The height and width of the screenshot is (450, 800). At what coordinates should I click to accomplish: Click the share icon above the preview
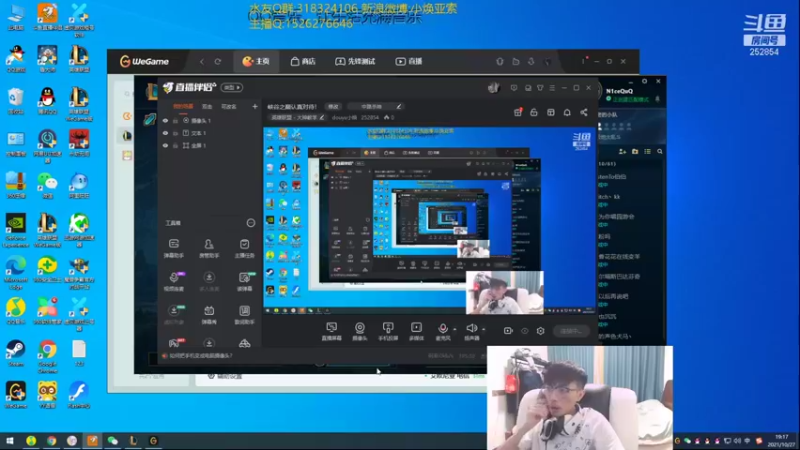[584, 112]
